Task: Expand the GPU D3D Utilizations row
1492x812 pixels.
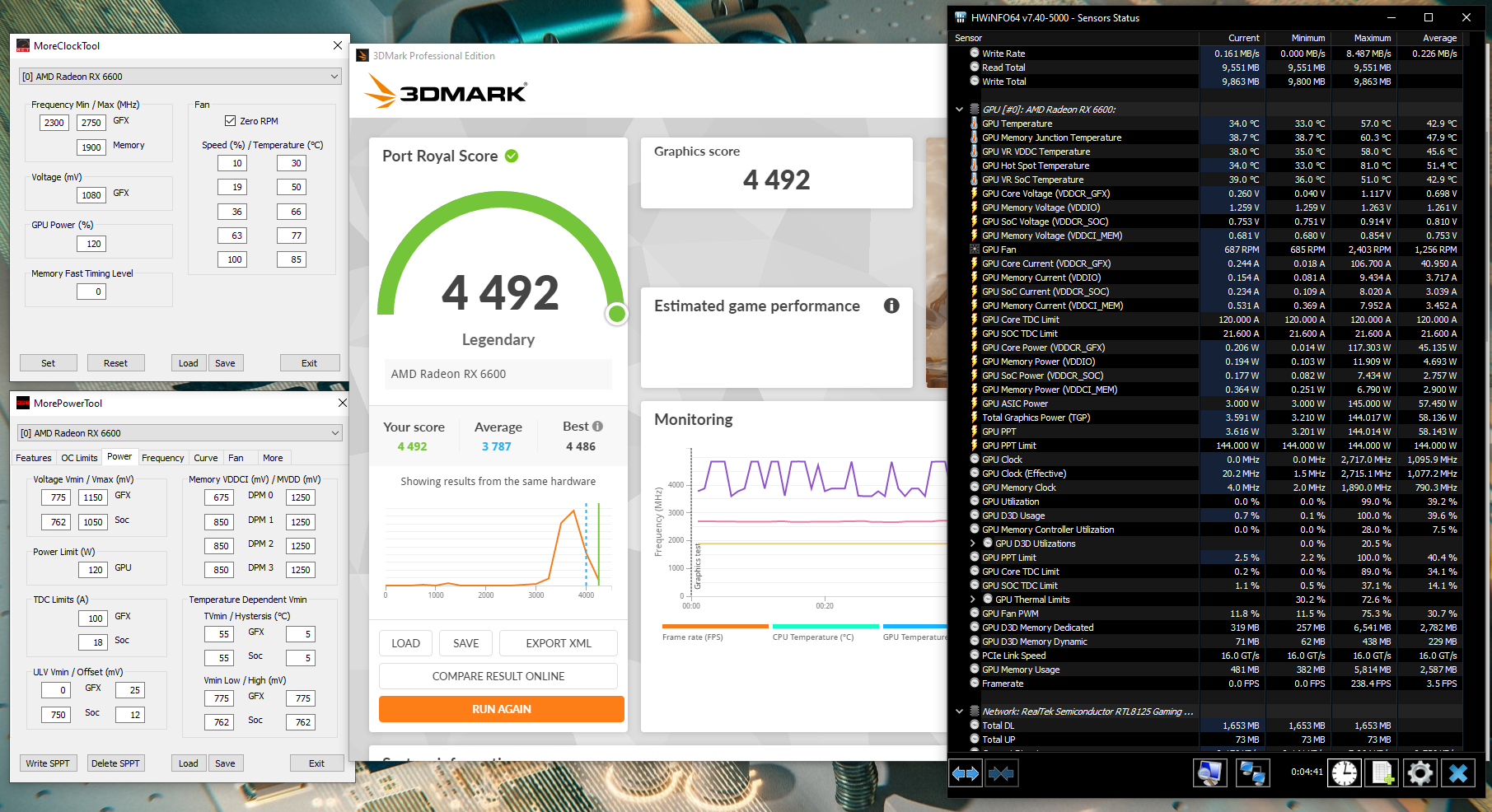Action: point(973,544)
